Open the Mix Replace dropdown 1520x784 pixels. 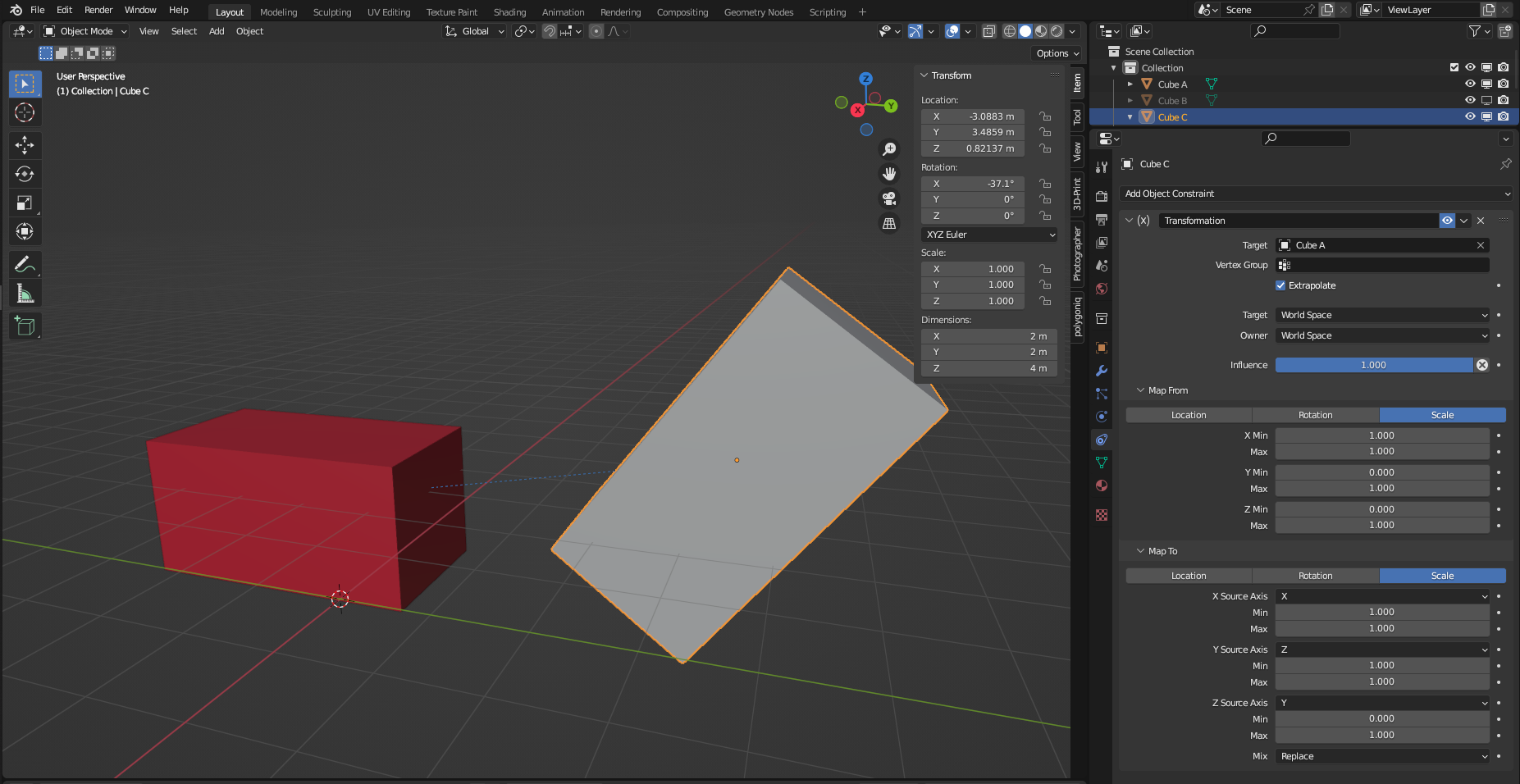[x=1383, y=756]
